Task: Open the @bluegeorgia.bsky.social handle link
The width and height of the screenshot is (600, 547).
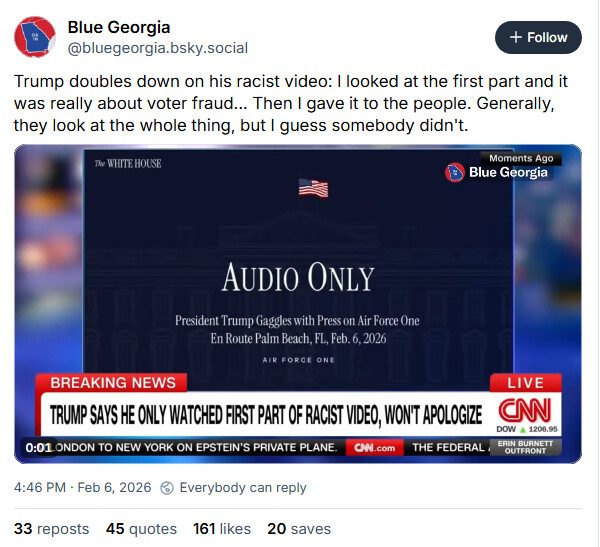Action: 158,48
